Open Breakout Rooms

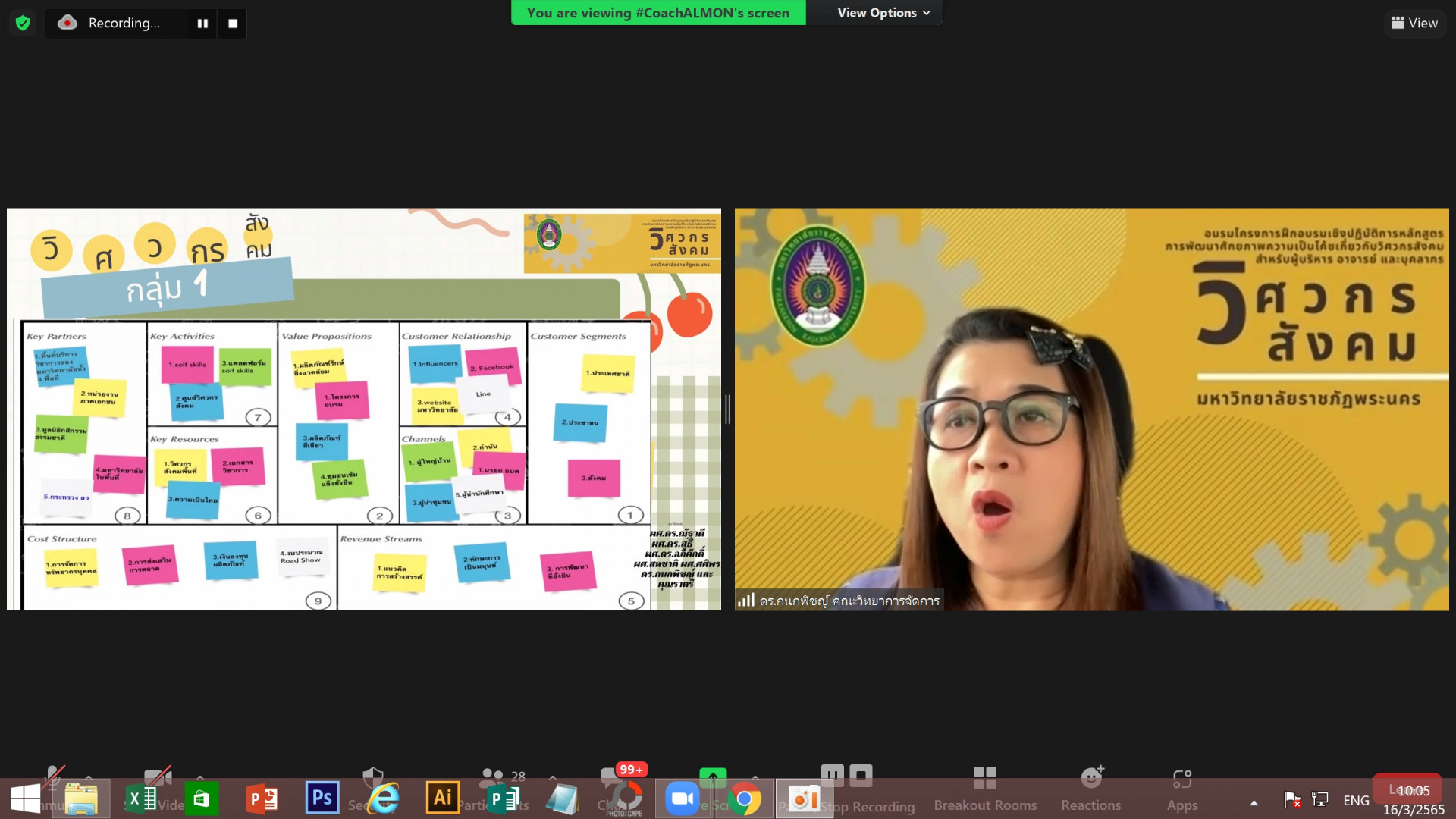[x=985, y=789]
